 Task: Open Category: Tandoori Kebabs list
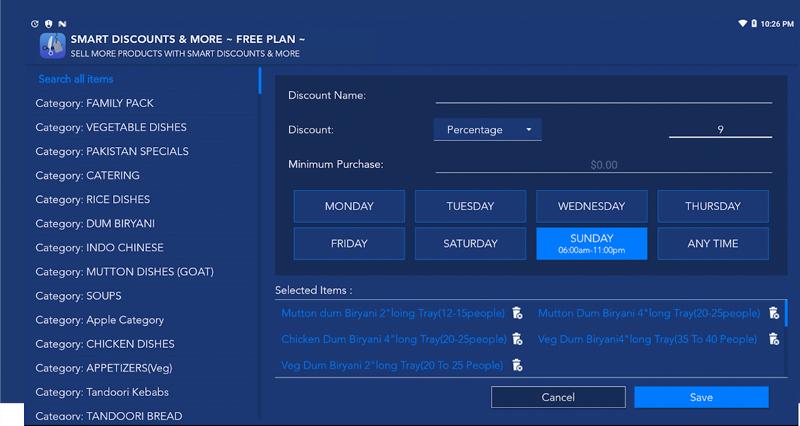102,391
